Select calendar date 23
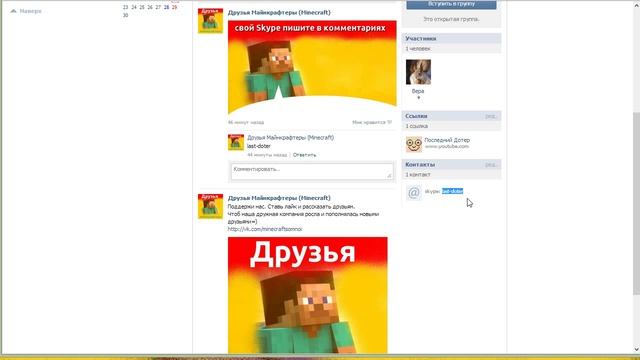Viewport: 640px width, 360px height. [125, 7]
